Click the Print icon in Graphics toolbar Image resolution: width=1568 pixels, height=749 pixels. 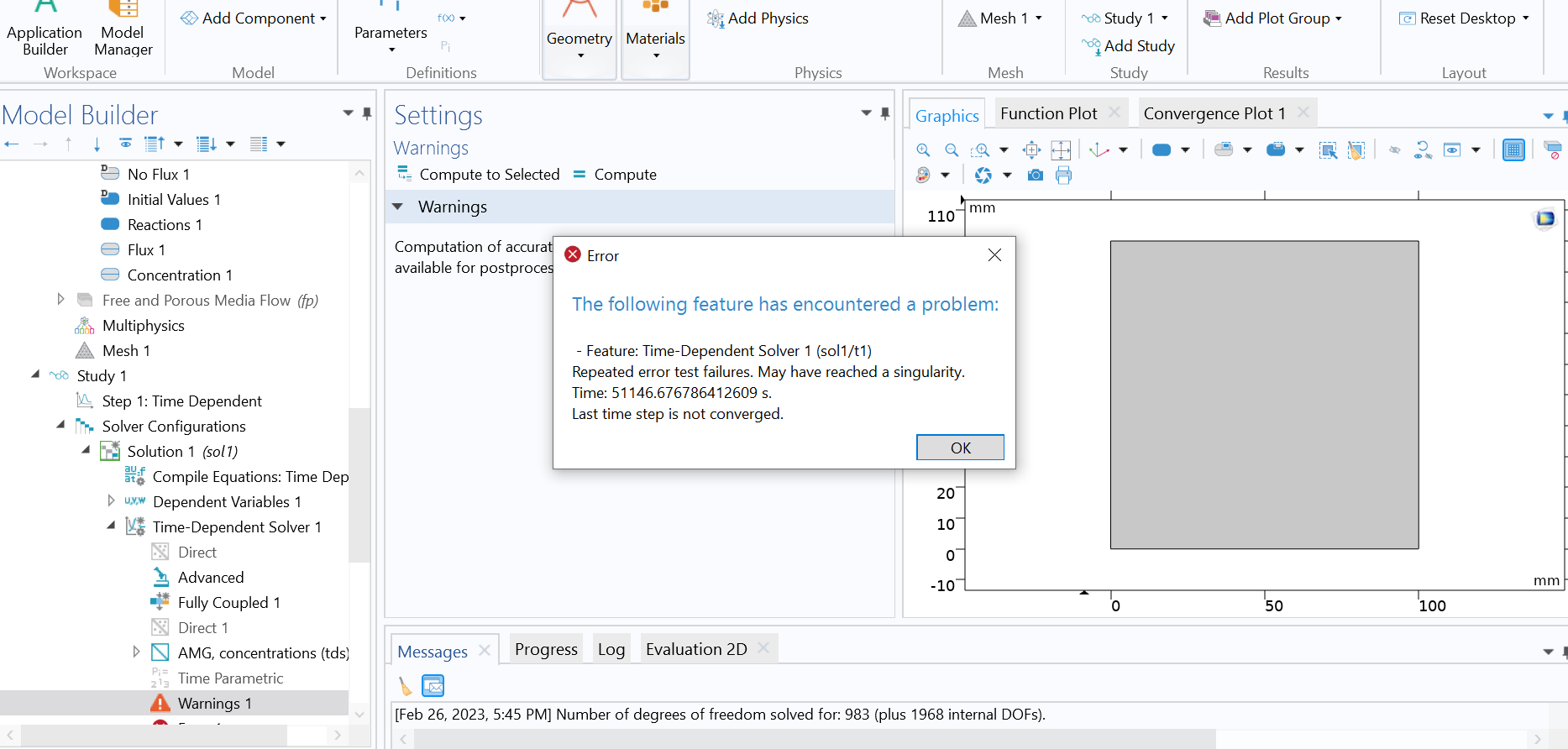(x=1063, y=175)
